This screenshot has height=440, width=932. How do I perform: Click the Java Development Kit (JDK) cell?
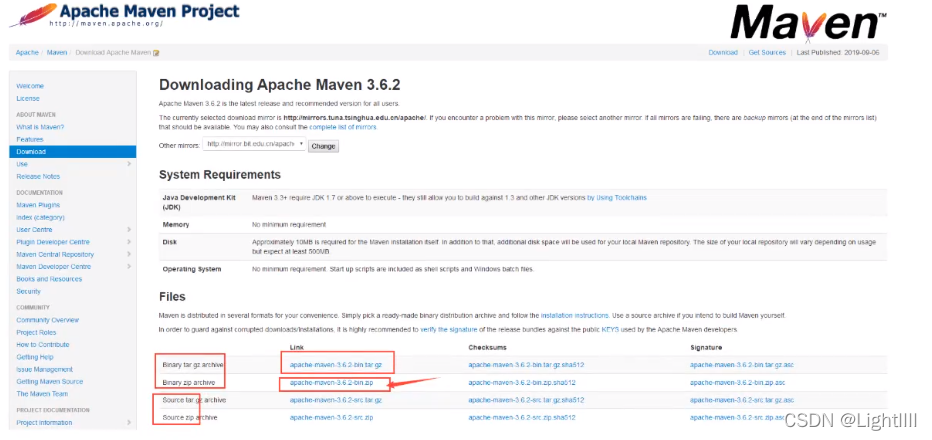tap(198, 202)
